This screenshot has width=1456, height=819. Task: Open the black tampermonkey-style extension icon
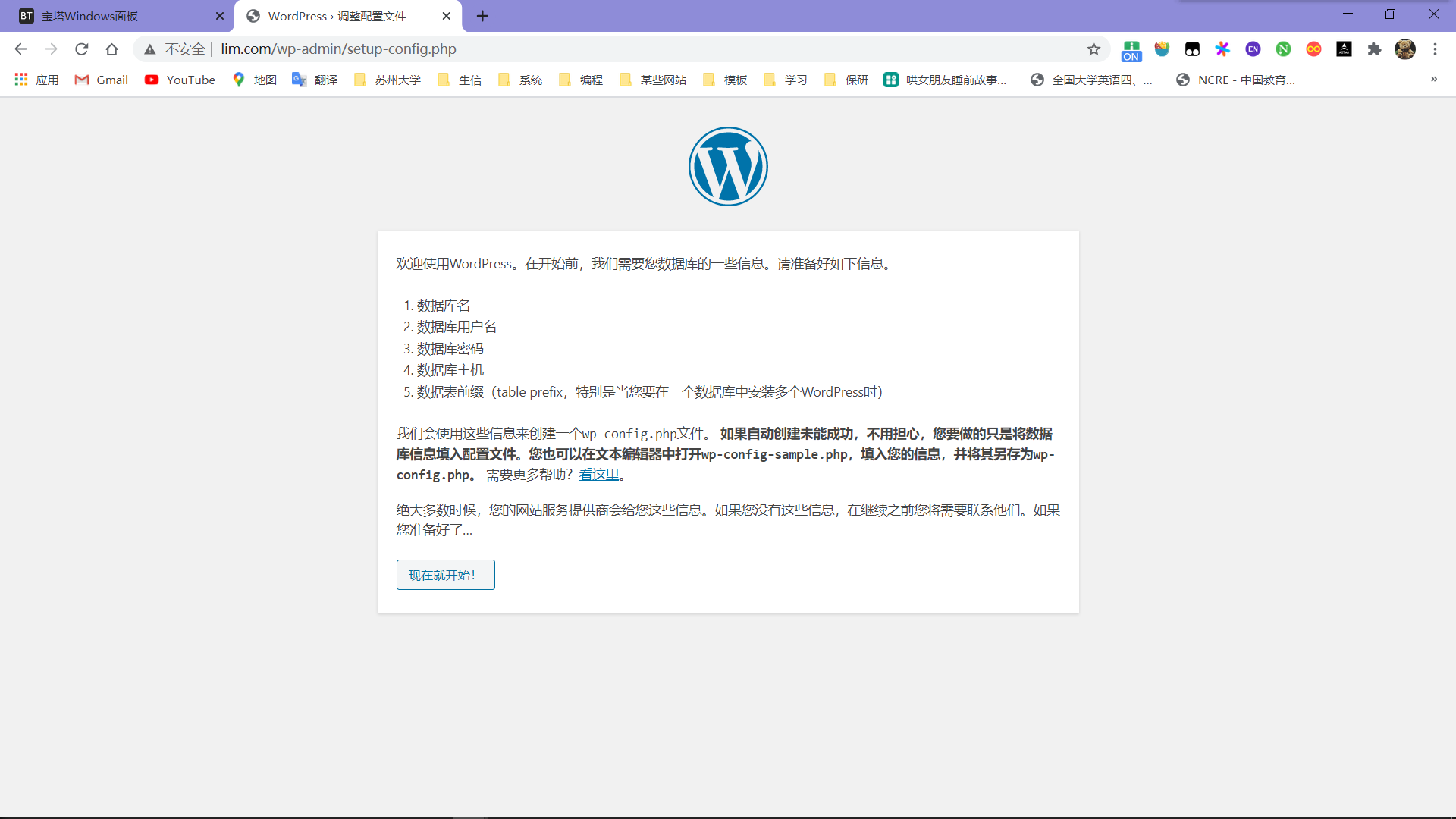[1192, 49]
